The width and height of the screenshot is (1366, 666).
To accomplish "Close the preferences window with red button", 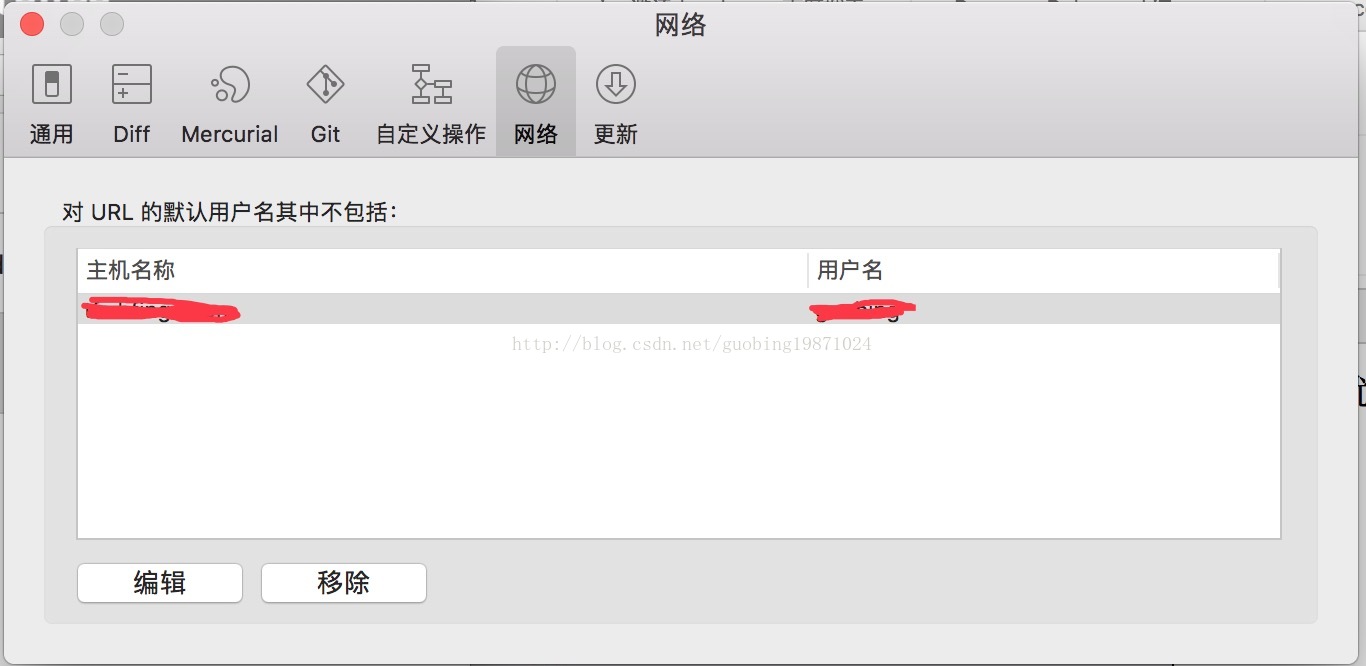I will (x=32, y=23).
